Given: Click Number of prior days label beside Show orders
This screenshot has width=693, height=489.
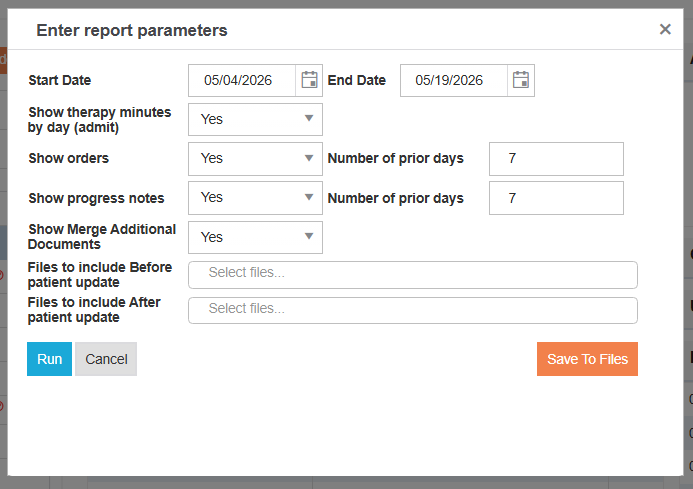Looking at the screenshot, I should 396,158.
